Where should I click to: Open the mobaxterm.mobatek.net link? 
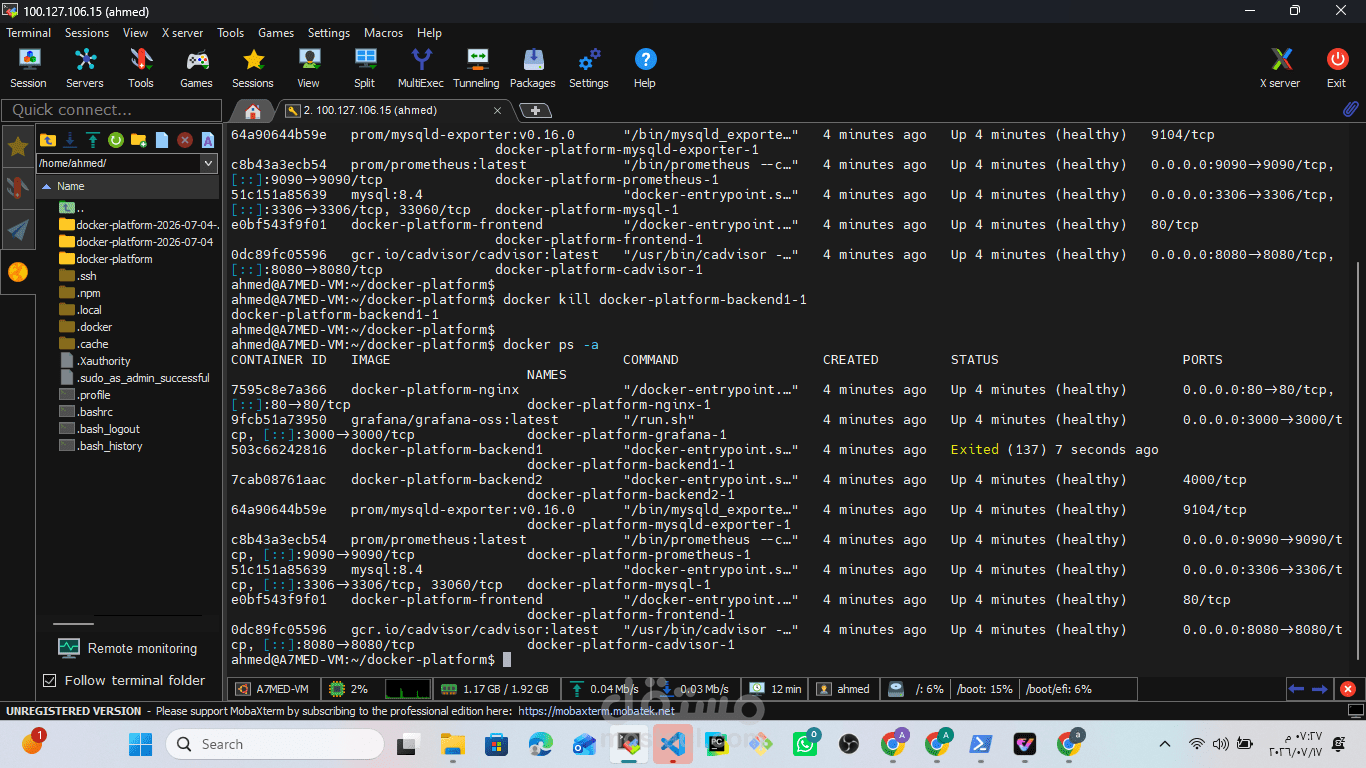click(x=596, y=711)
